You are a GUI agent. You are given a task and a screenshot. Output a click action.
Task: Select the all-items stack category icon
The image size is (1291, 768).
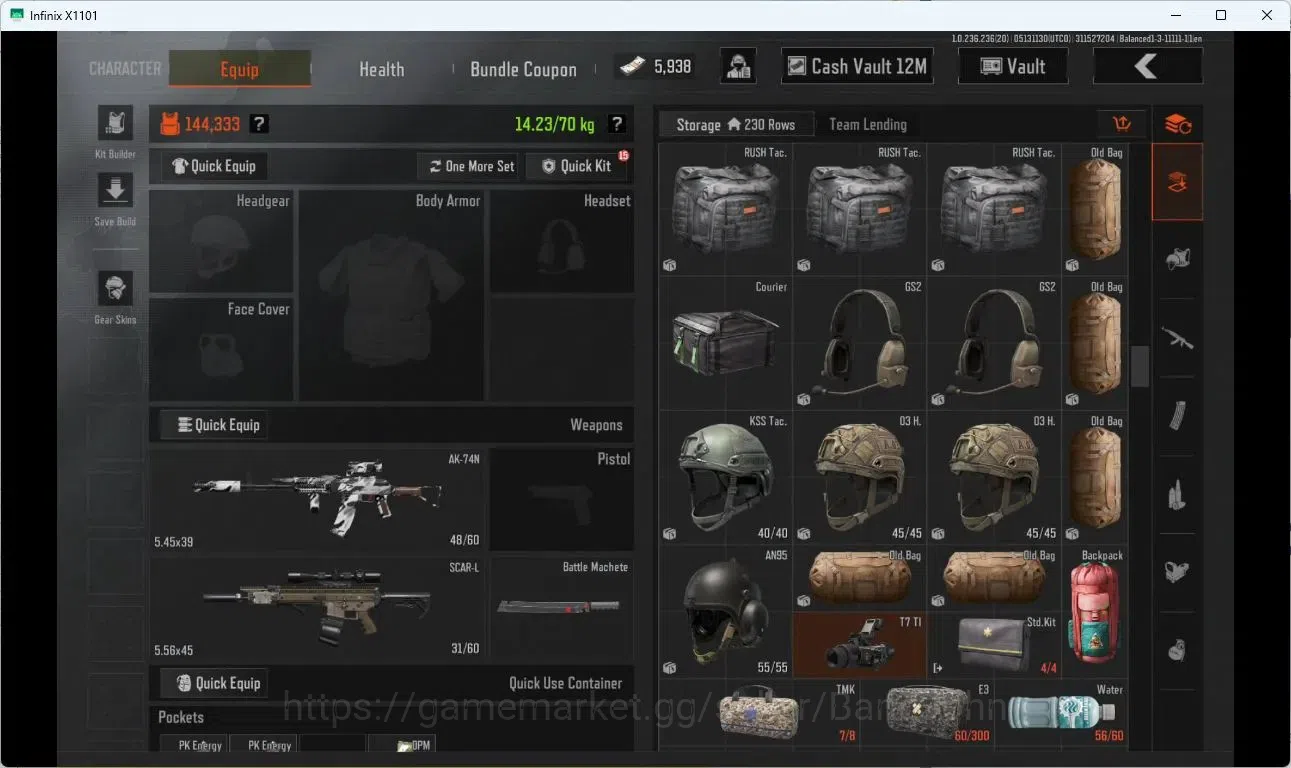pos(1177,124)
